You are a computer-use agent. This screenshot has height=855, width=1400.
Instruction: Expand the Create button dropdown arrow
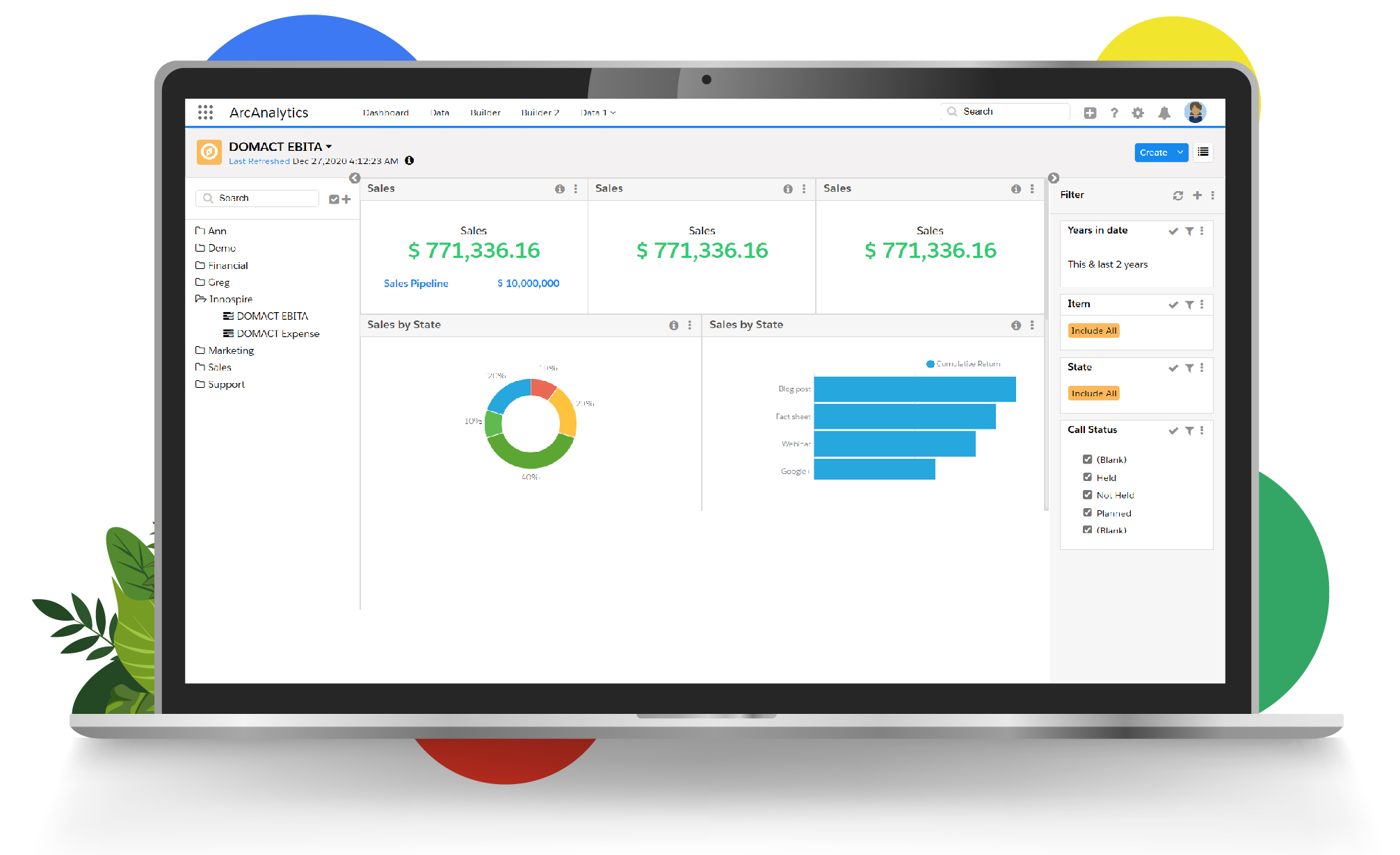1180,152
